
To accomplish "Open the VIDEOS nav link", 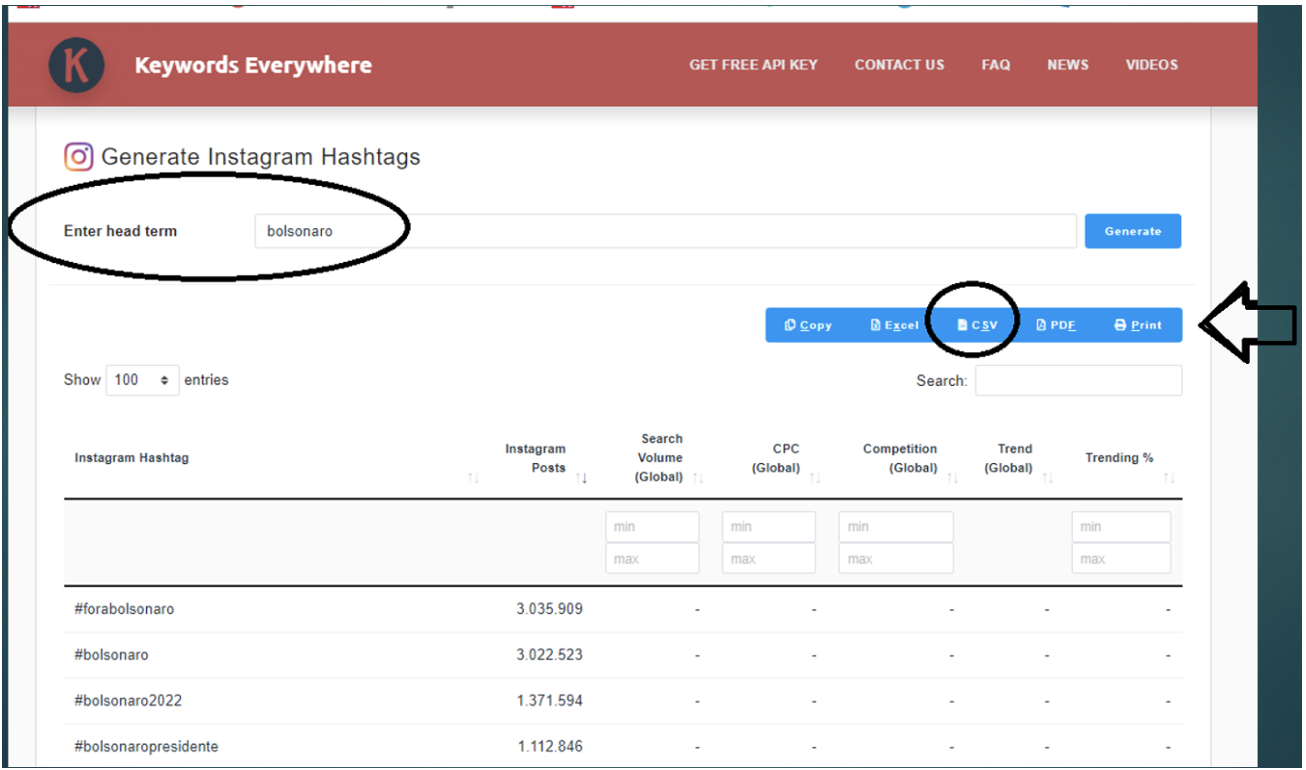I will pos(1151,65).
